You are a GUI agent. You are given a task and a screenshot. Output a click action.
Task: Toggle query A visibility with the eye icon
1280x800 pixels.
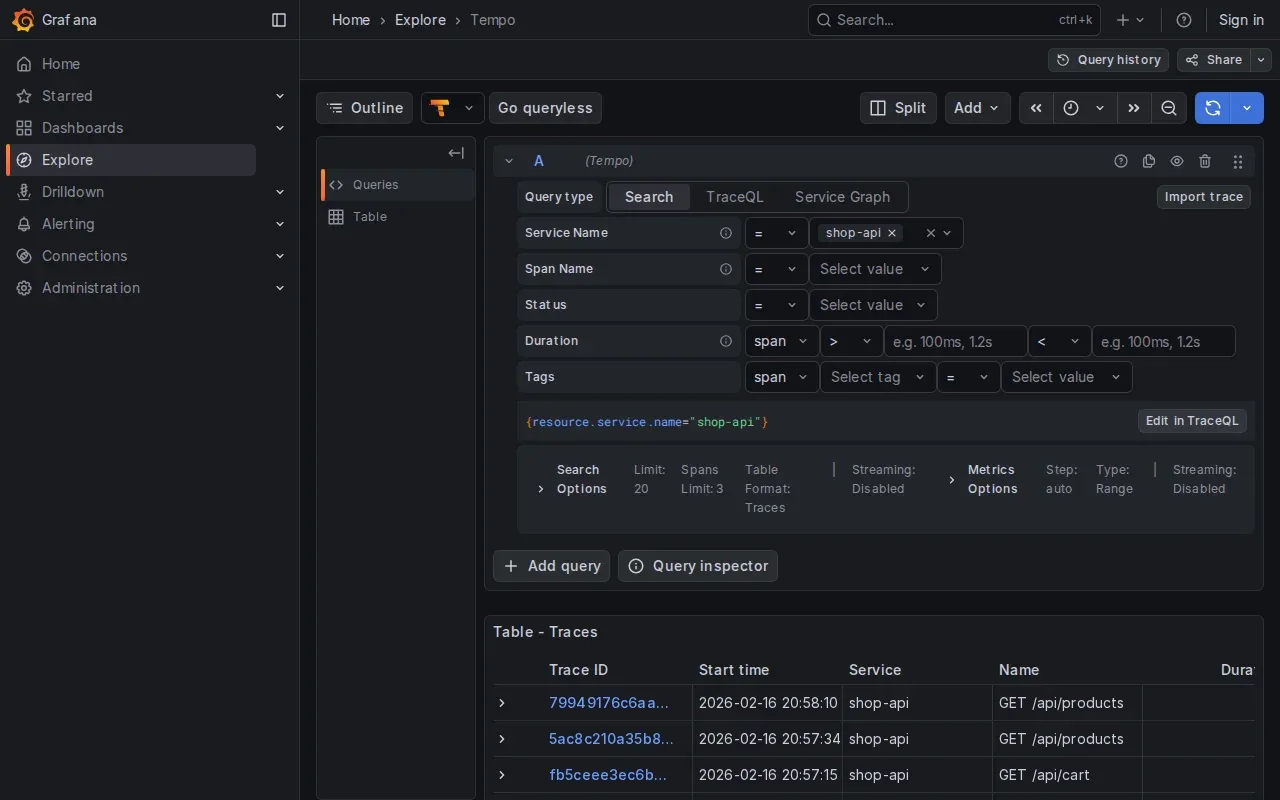(x=1177, y=161)
